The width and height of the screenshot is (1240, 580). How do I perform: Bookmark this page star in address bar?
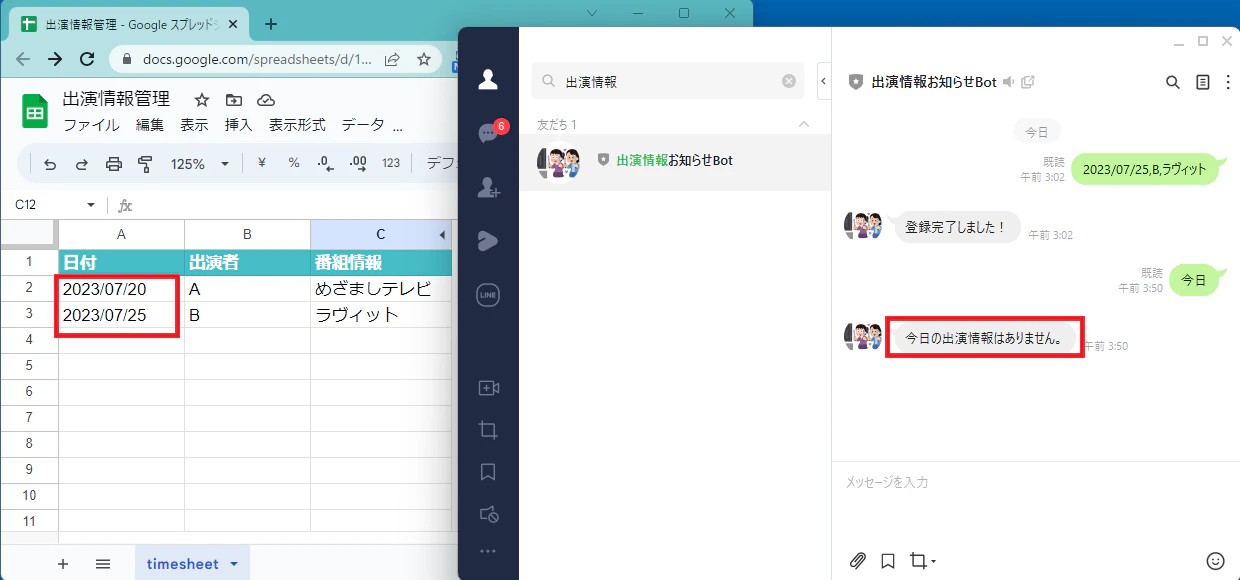pyautogui.click(x=423, y=59)
